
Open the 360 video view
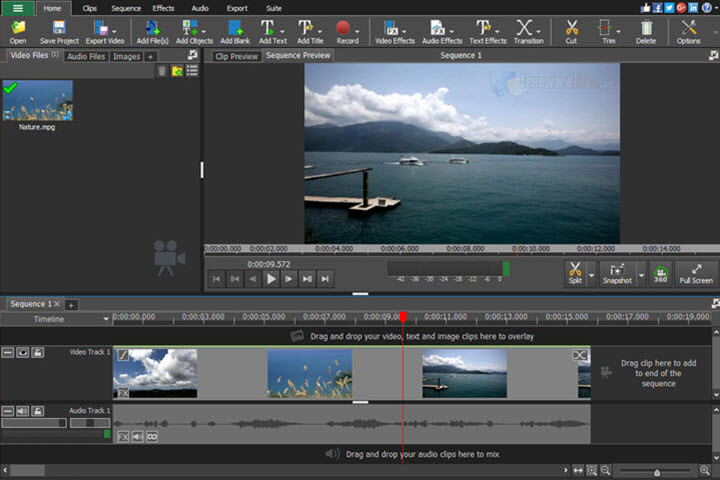point(660,273)
